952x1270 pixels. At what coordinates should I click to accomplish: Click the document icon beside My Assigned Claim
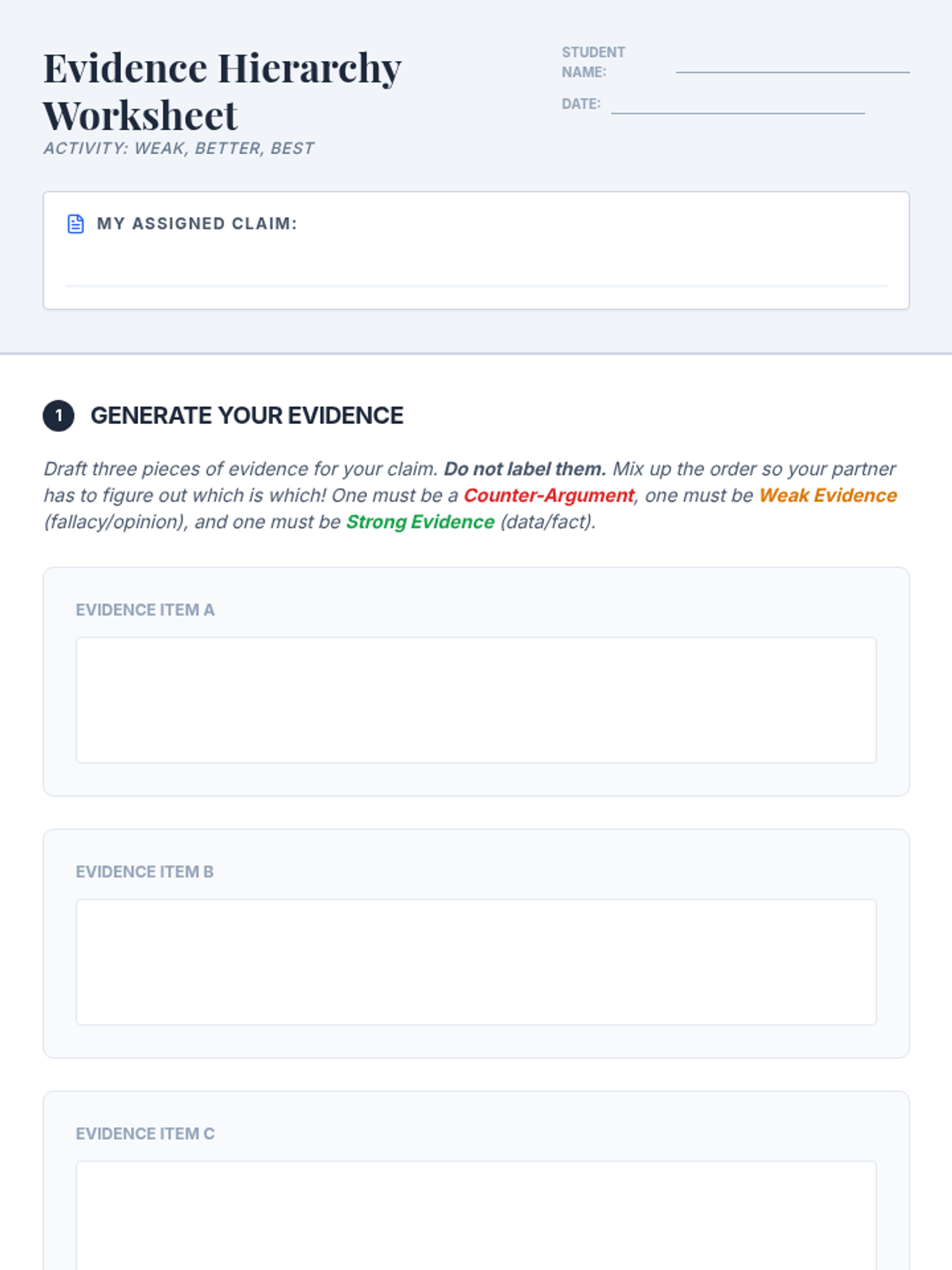point(75,224)
